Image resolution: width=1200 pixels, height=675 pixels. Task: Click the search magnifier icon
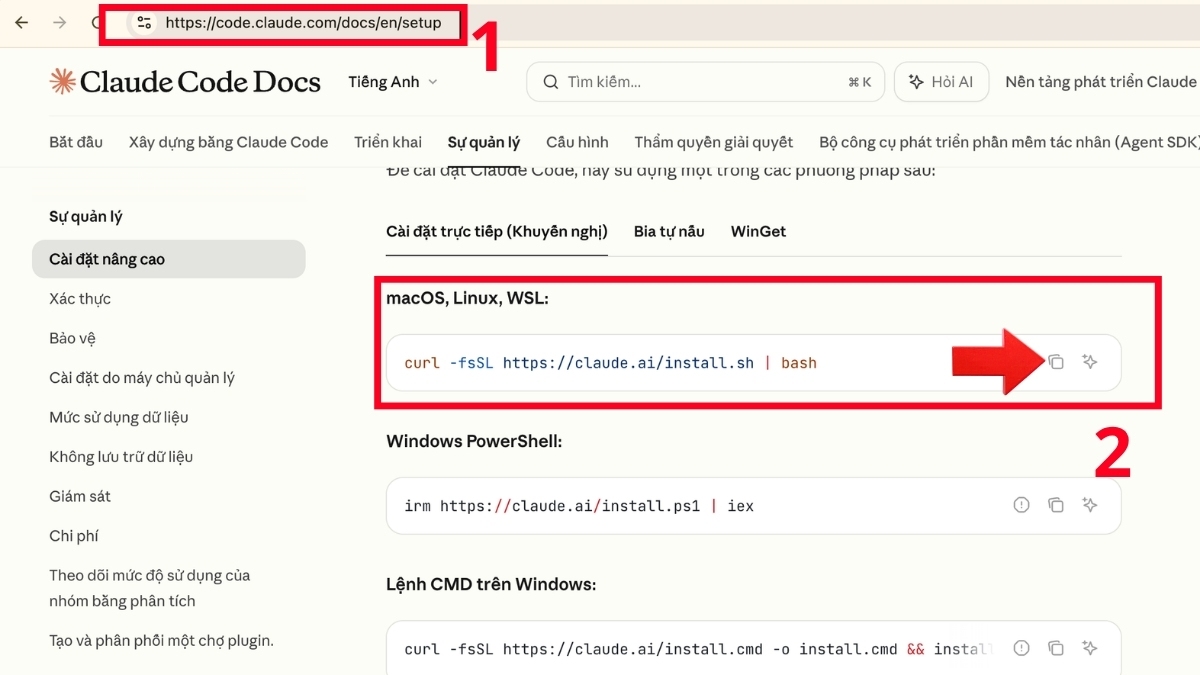(x=551, y=82)
